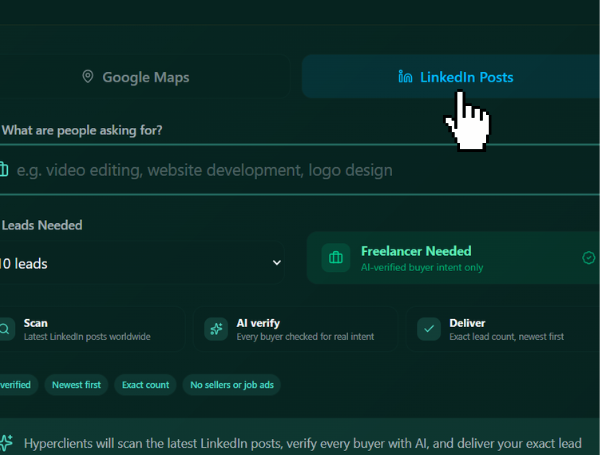This screenshot has width=600, height=459.
Task: Click the Exact count chip
Action: click(145, 385)
